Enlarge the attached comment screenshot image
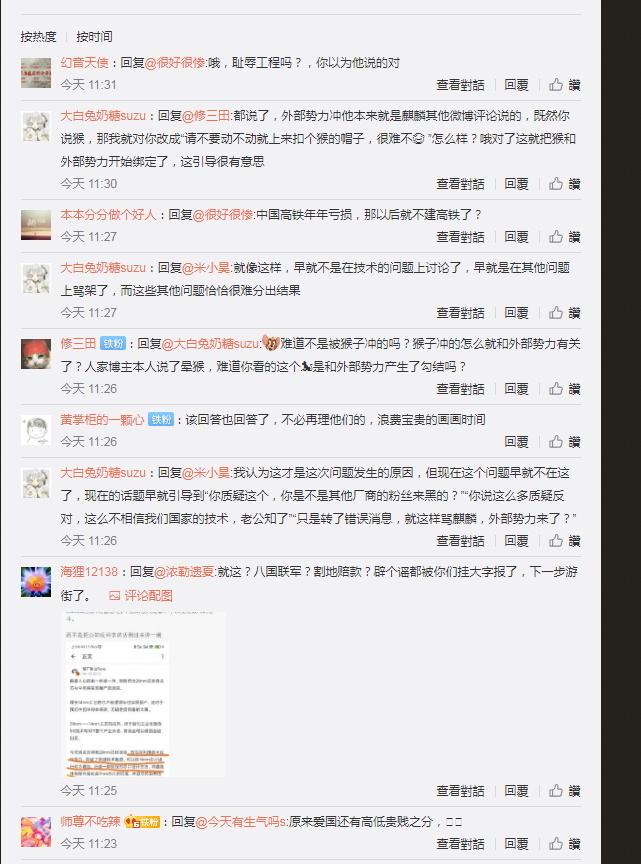 (143, 694)
